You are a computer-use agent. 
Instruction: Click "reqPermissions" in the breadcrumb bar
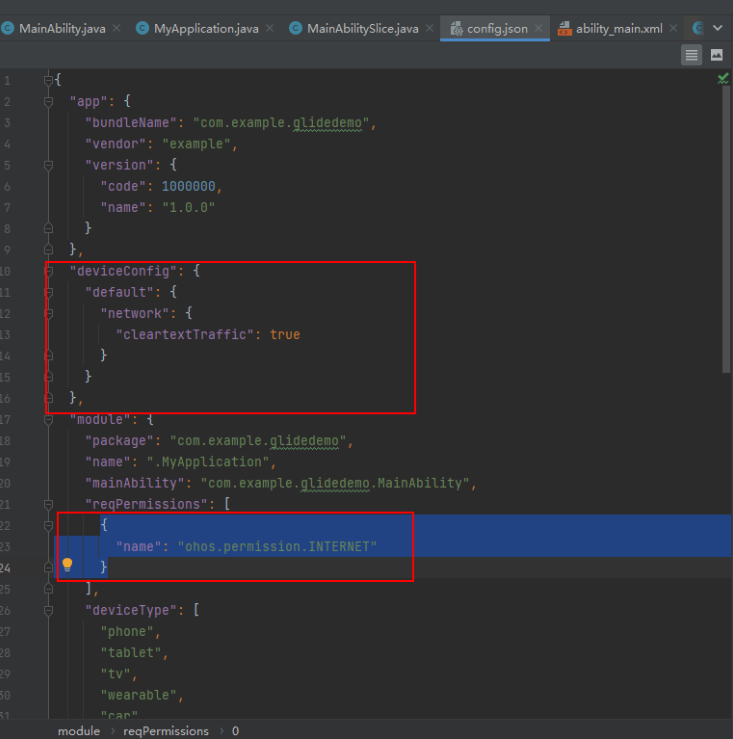166,731
